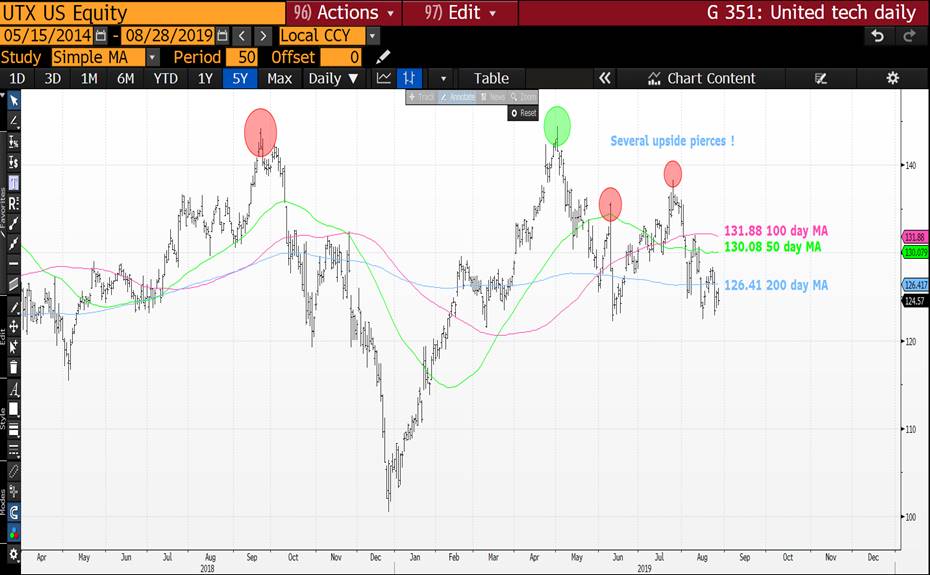This screenshot has height=575, width=930.
Task: Select the horizontal line tool
Action: click(13, 263)
